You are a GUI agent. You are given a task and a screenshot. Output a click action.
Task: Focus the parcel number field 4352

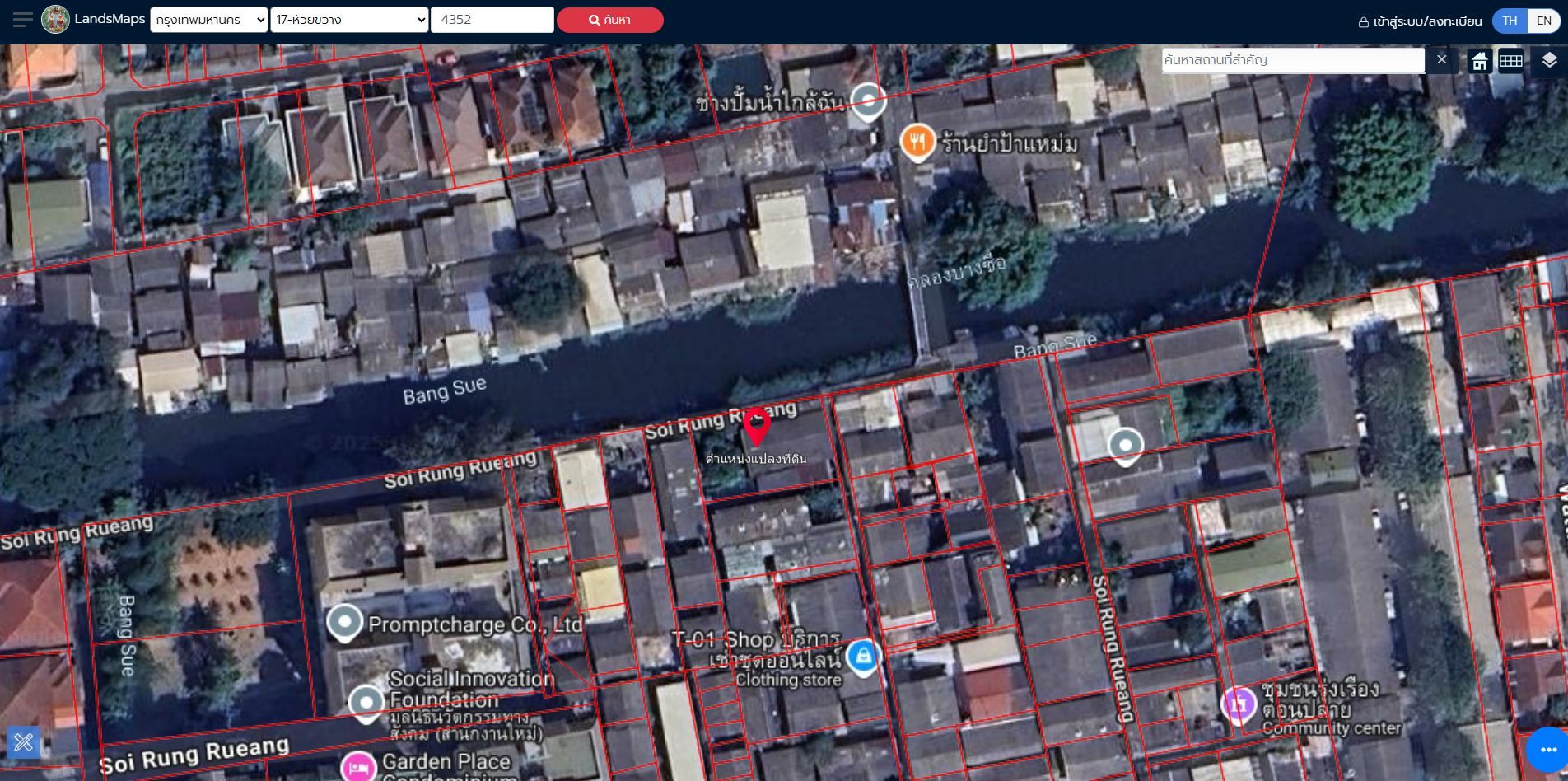492,20
